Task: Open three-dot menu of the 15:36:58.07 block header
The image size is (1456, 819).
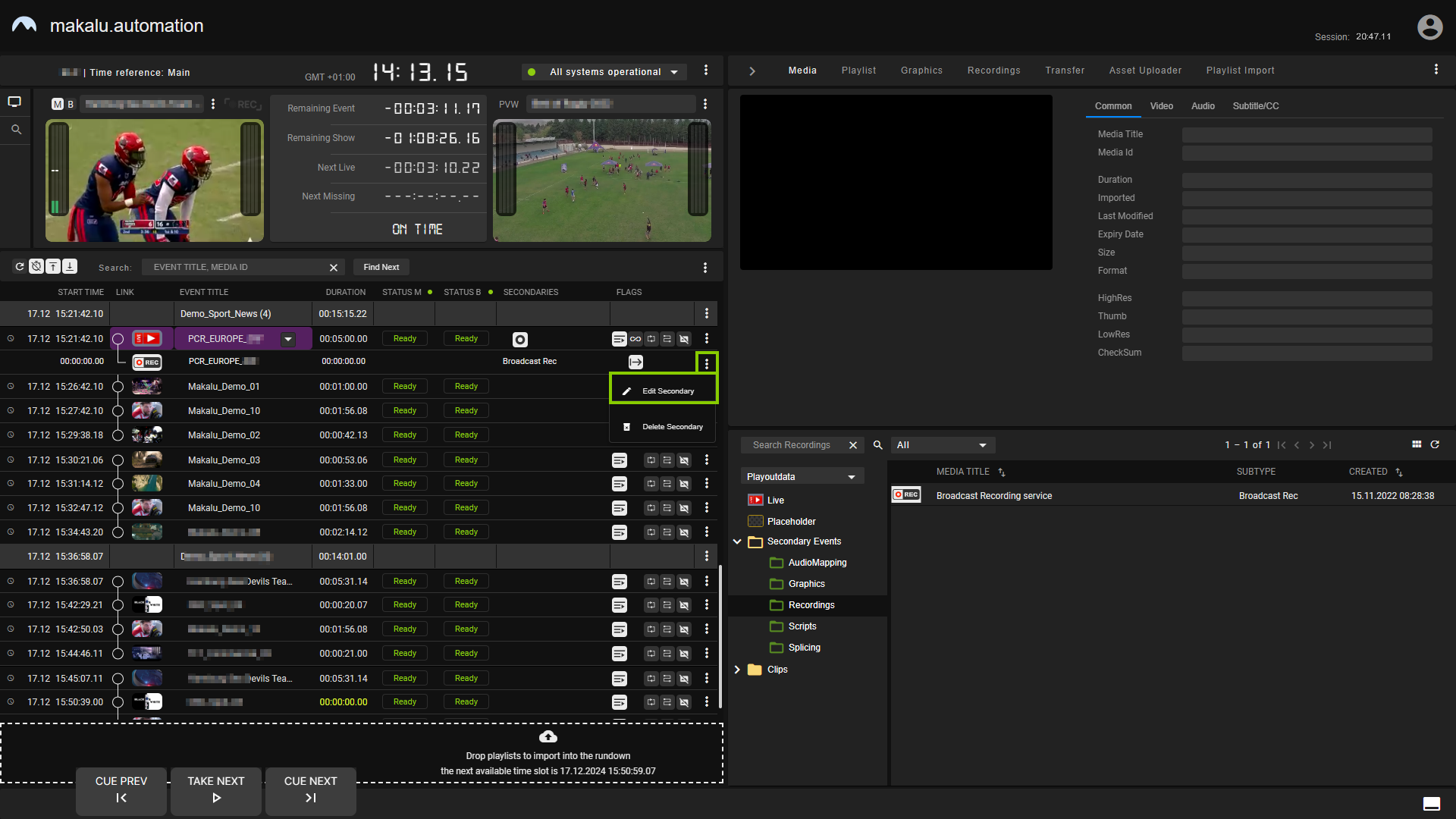Action: [x=707, y=556]
